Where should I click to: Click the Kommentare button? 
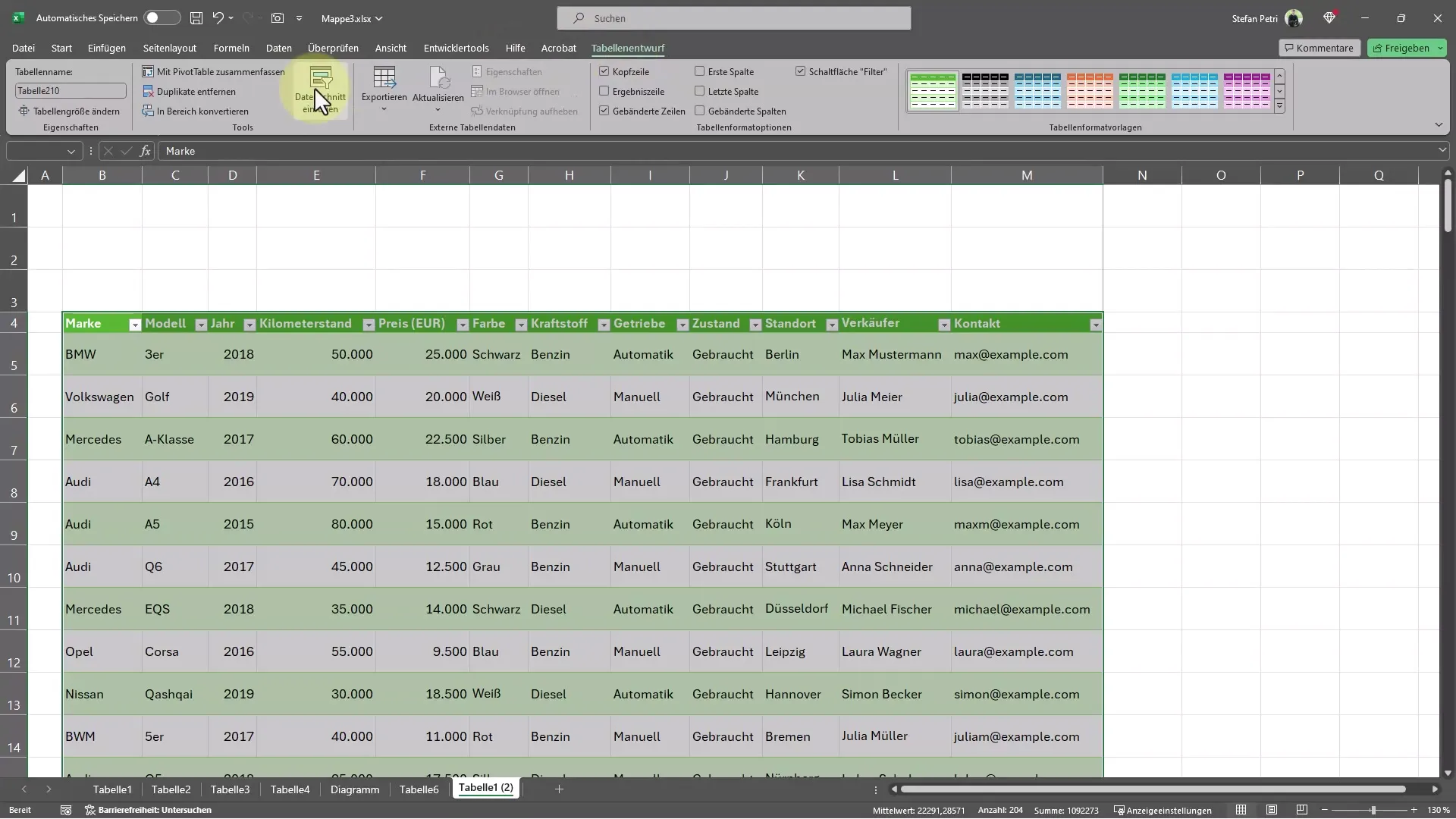coord(1319,48)
